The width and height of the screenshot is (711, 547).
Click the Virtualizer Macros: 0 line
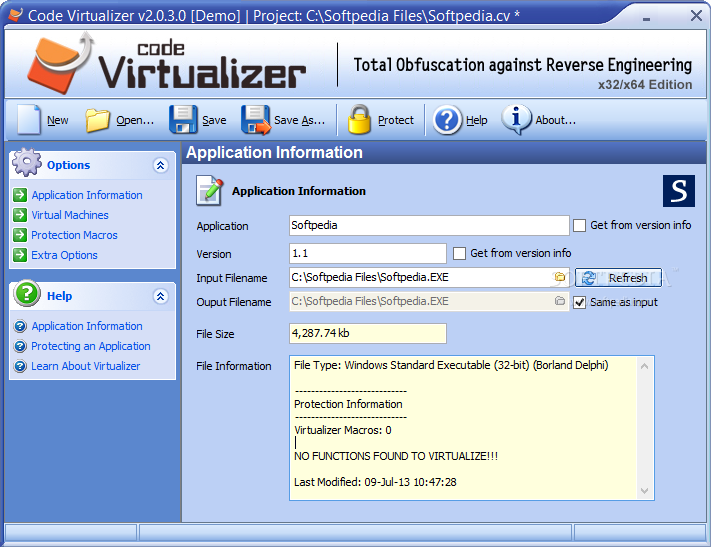click(x=342, y=430)
